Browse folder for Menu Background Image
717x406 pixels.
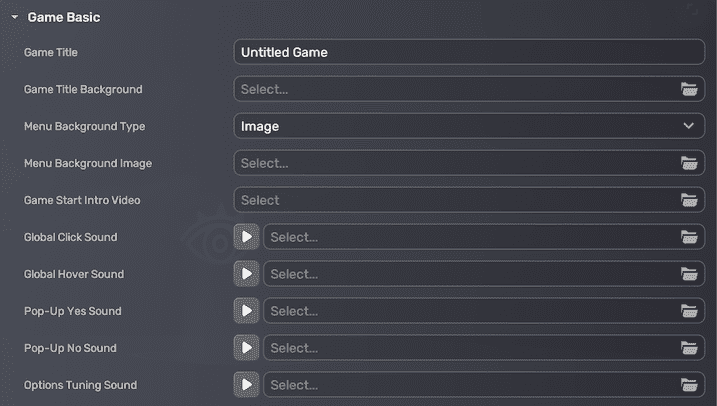pos(688,163)
